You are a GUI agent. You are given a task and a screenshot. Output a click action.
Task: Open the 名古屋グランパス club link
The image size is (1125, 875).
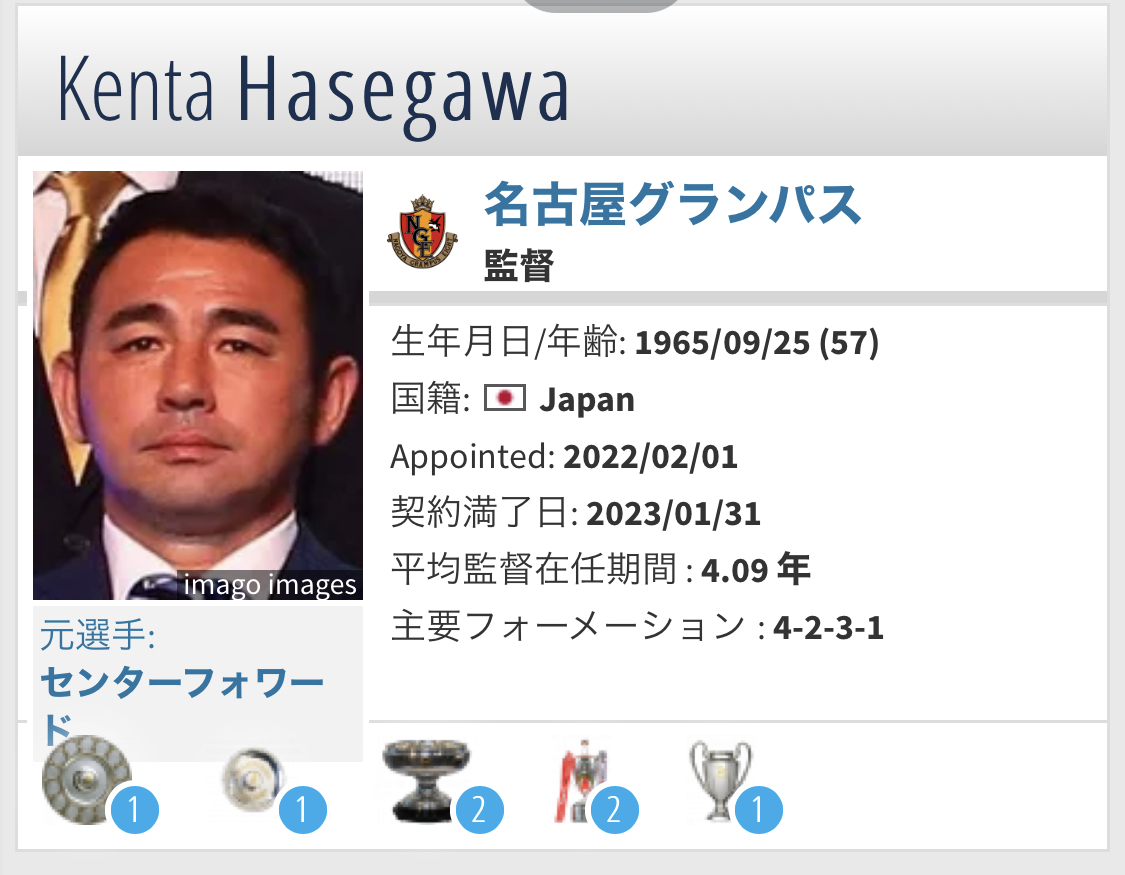point(673,204)
